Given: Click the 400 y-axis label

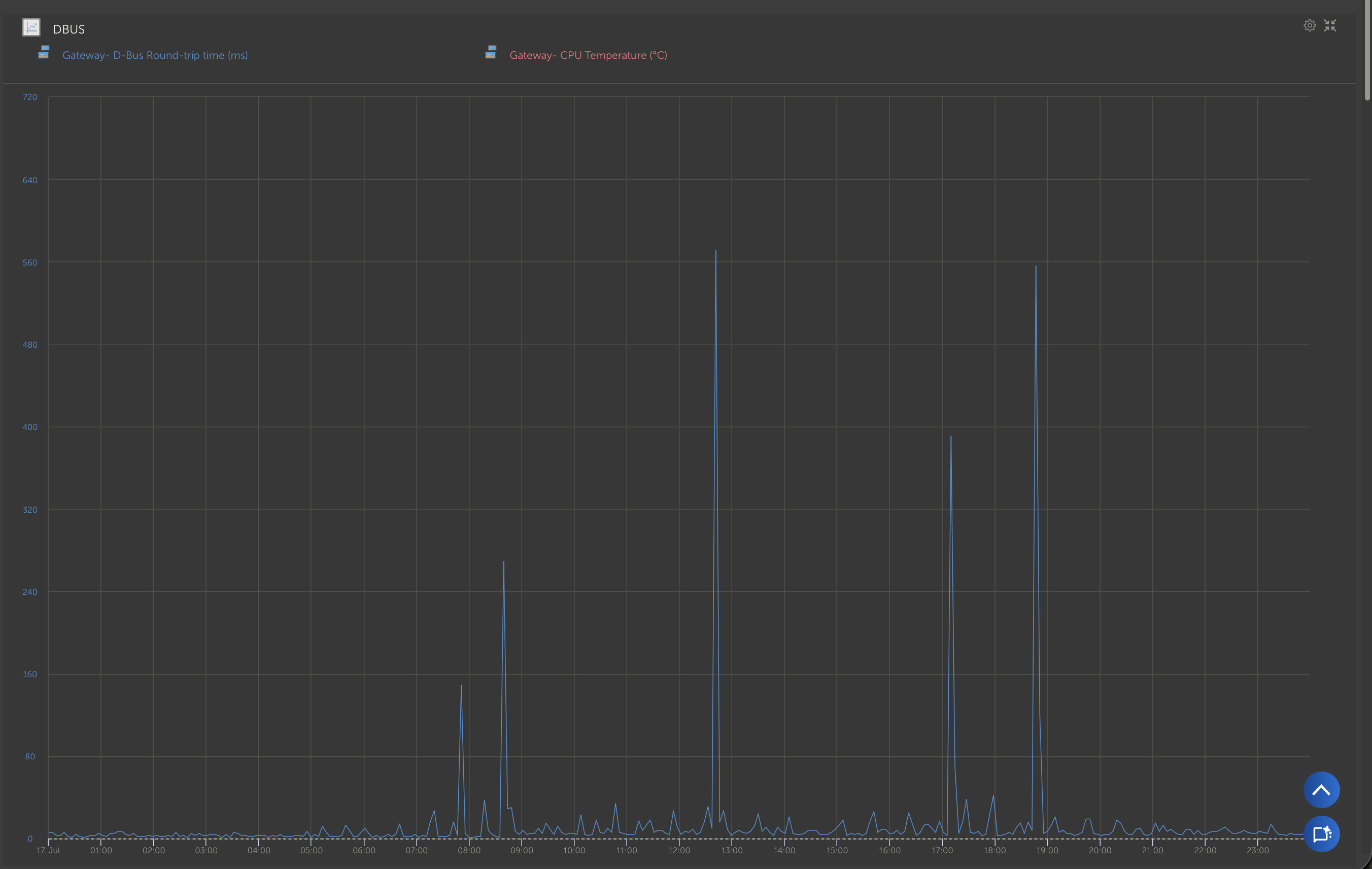Looking at the screenshot, I should pyautogui.click(x=29, y=427).
